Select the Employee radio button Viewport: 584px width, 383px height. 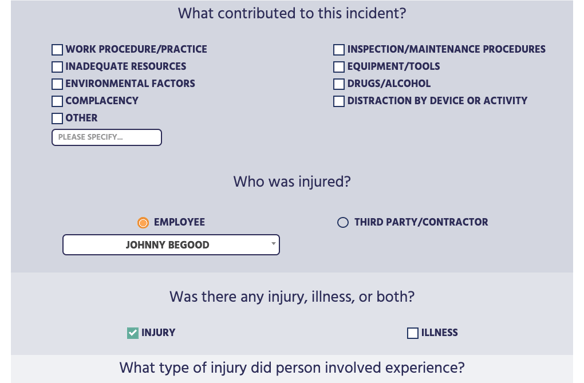pos(143,222)
